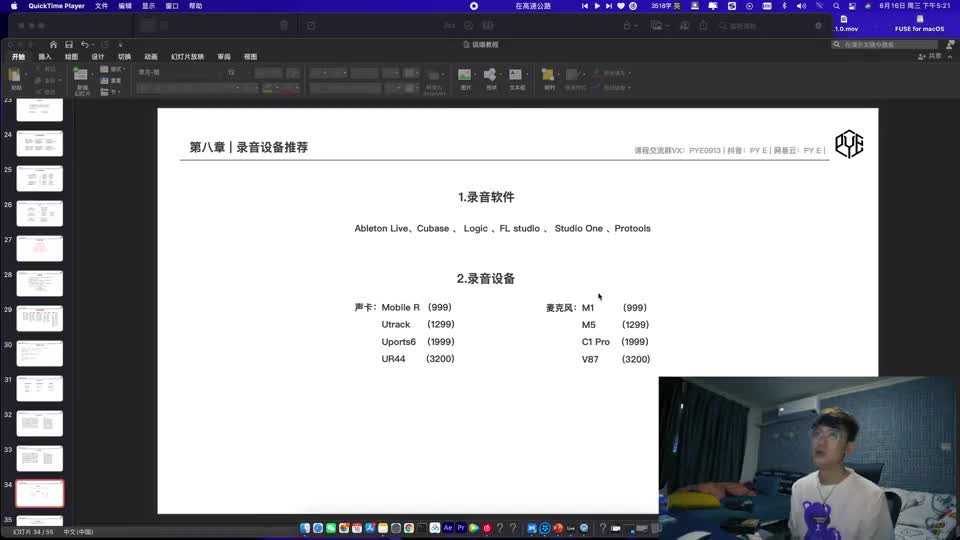960x540 pixels.
Task: Select slide 25 thumbnail
Action: [x=40, y=179]
